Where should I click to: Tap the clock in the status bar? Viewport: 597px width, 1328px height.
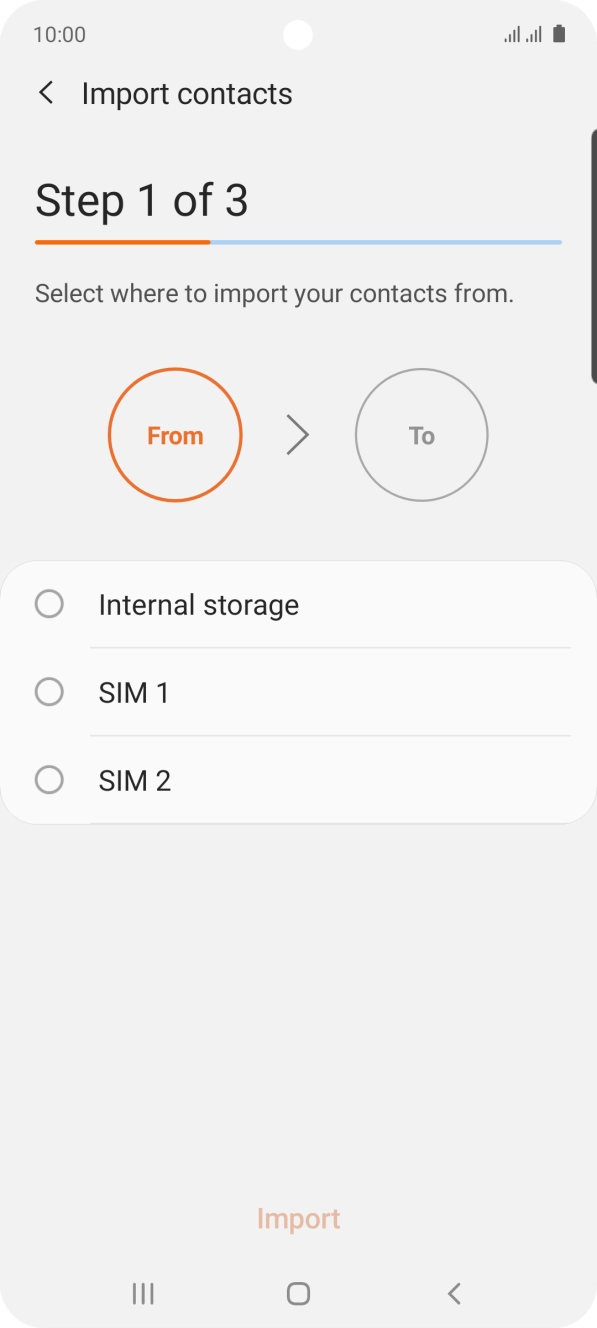click(59, 33)
